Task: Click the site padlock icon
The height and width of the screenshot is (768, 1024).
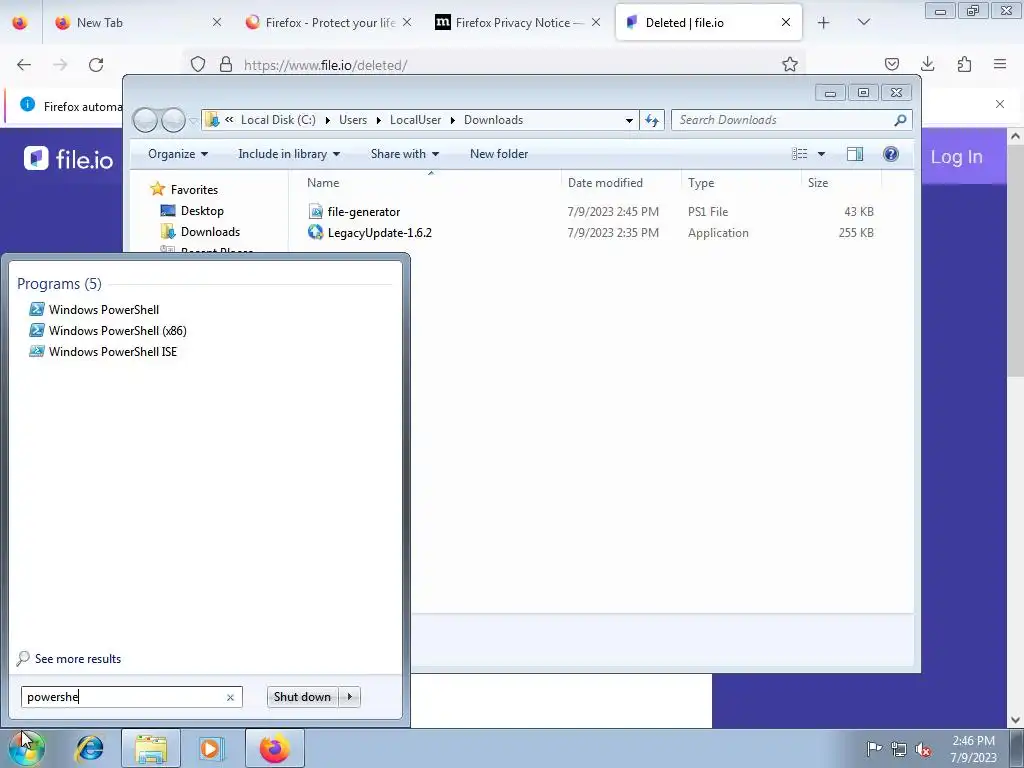Action: click(226, 64)
